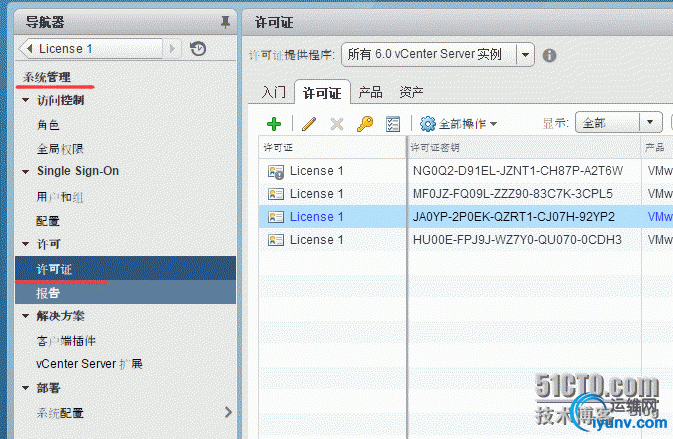This screenshot has height=439, width=673.
Task: Sort by the 许可证密钥 column header
Action: [x=524, y=148]
